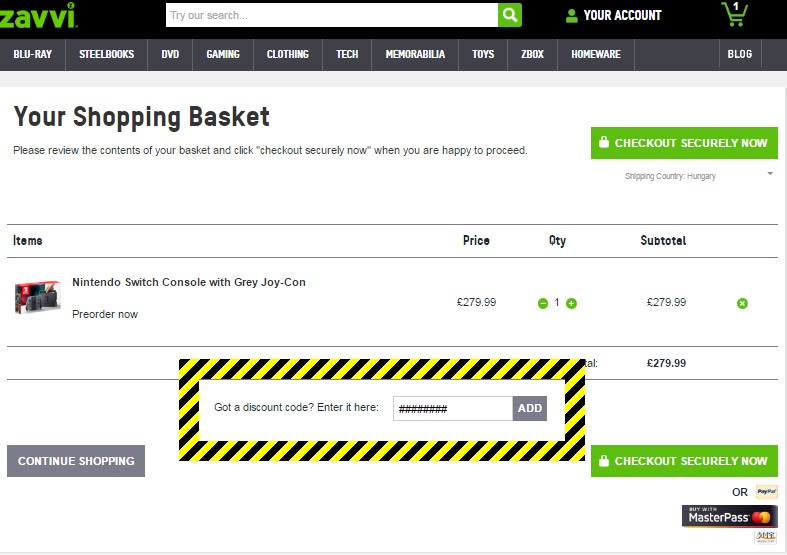Open the DVD menu

tap(170, 54)
